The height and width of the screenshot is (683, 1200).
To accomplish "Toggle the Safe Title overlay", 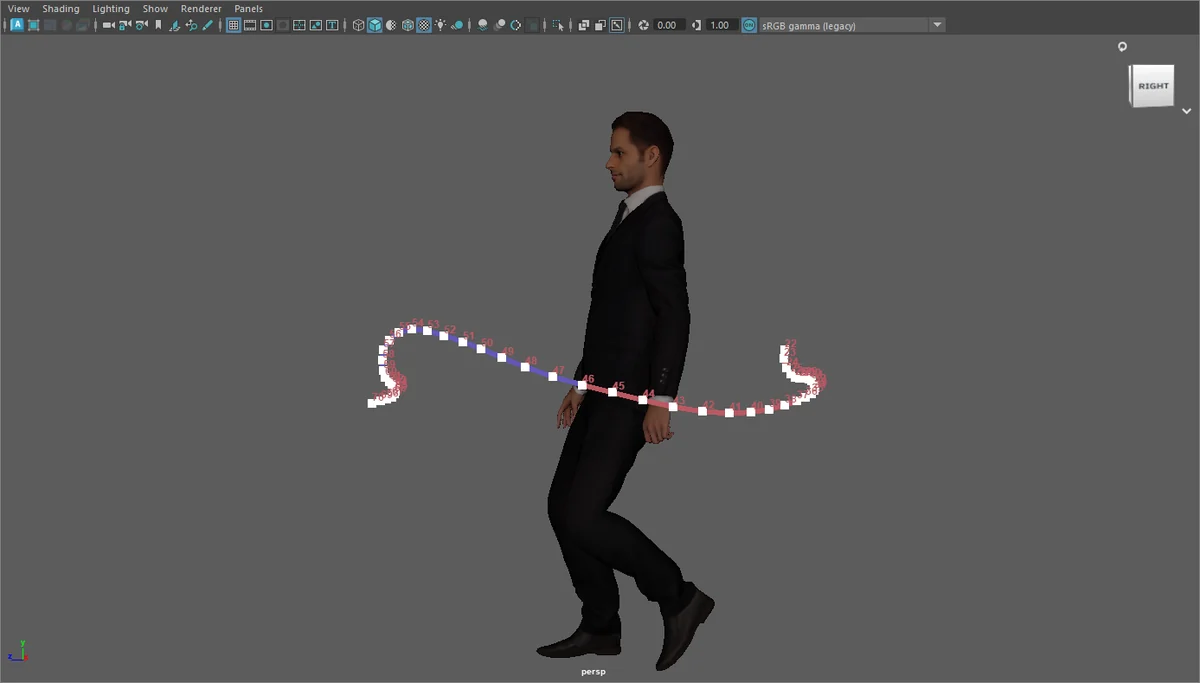I will pyautogui.click(x=332, y=25).
